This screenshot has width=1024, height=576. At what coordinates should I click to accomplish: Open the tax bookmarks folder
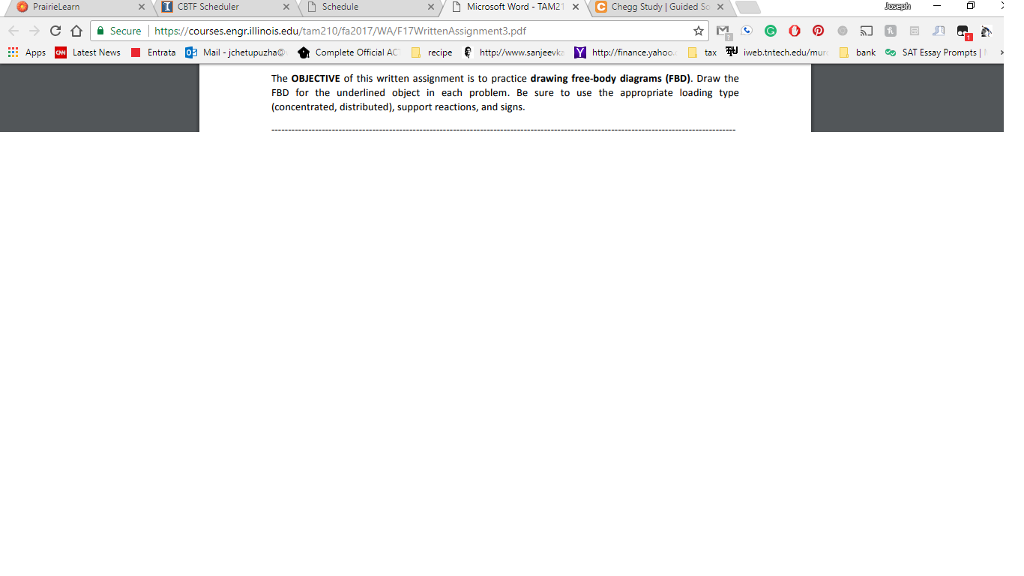(x=706, y=52)
